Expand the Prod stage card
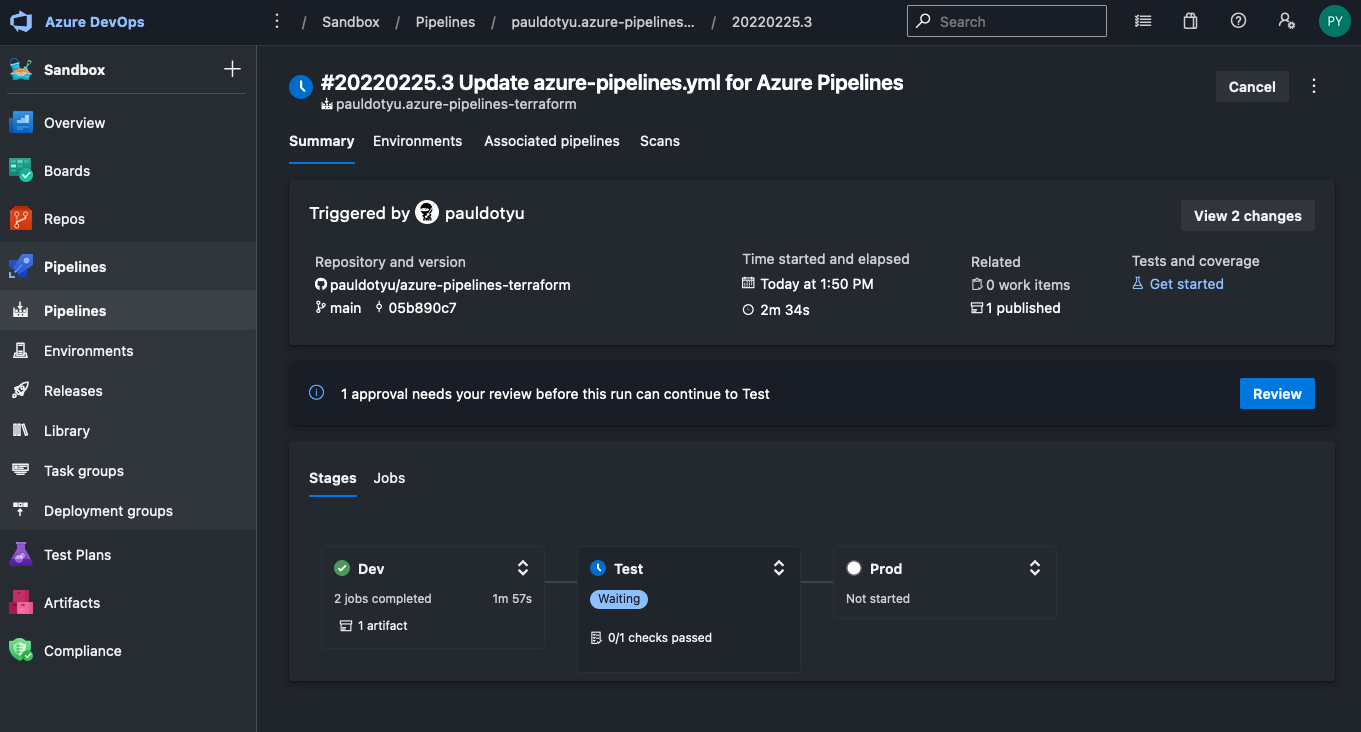Screen dimensions: 1361x732 (1035, 568)
